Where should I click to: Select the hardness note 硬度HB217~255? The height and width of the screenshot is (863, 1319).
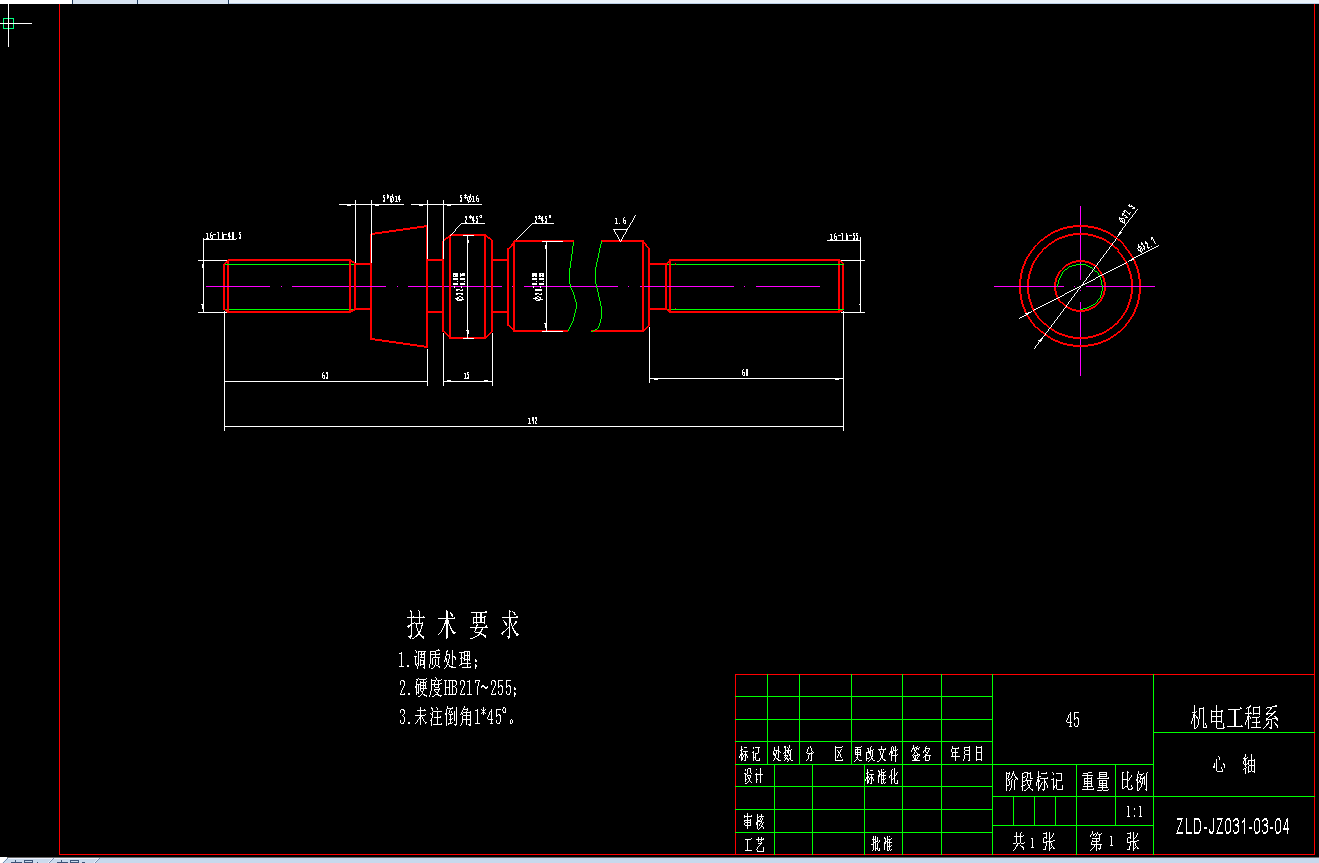[x=460, y=688]
